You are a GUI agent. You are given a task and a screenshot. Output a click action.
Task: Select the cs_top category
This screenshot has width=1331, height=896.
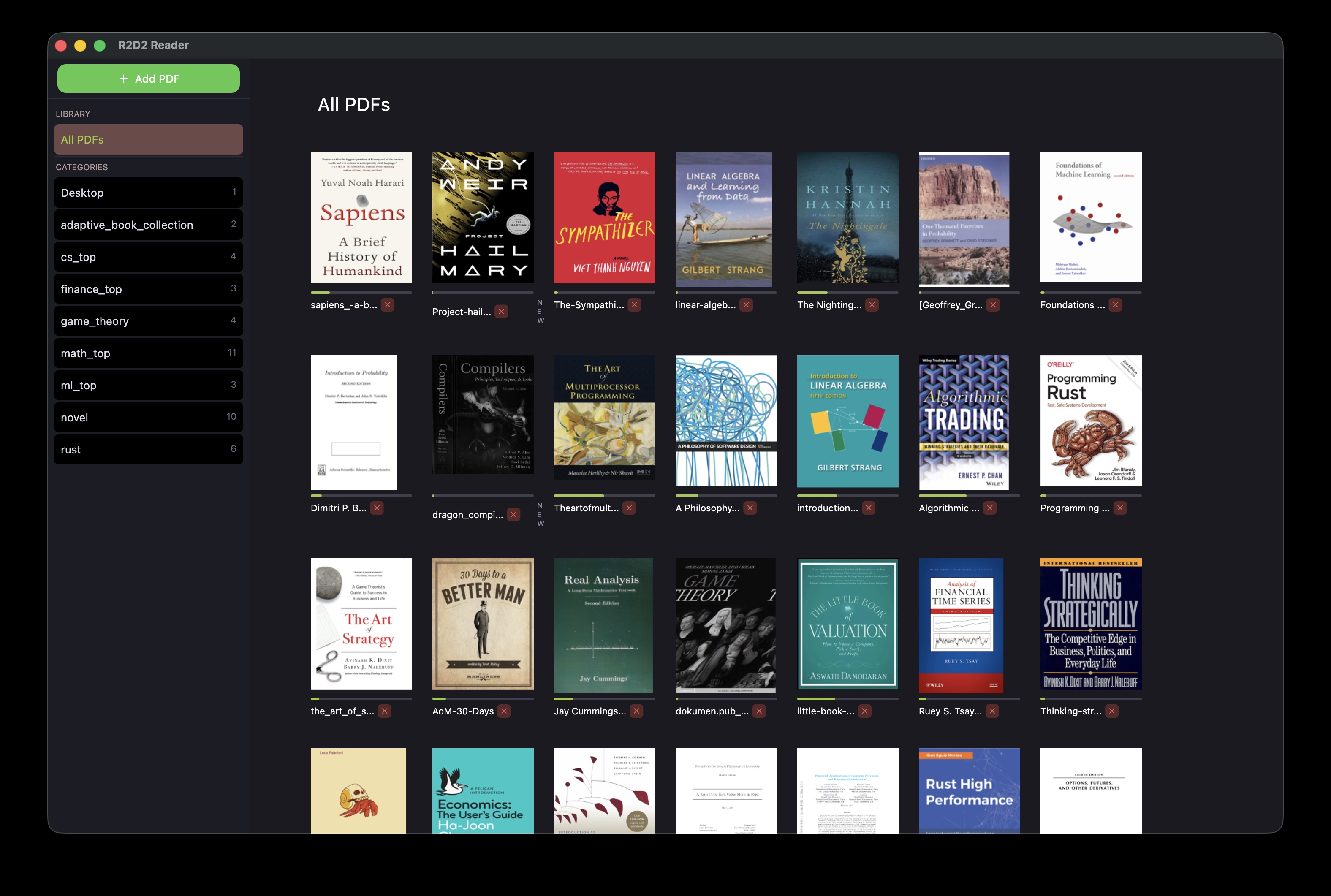[x=149, y=257]
